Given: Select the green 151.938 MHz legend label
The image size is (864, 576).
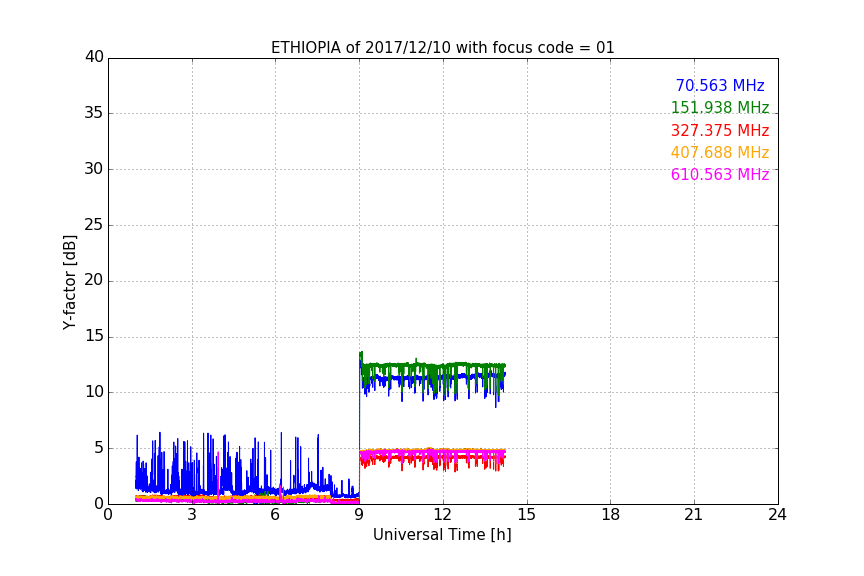Looking at the screenshot, I should point(720,107).
